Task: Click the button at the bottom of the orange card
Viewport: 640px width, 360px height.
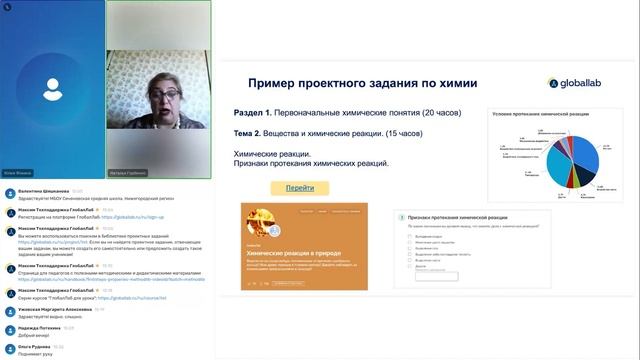Action: tap(289, 283)
